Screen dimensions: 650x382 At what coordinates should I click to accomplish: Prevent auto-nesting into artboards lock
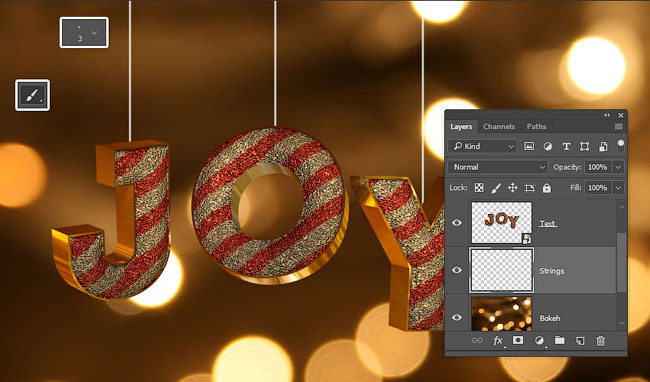click(530, 188)
